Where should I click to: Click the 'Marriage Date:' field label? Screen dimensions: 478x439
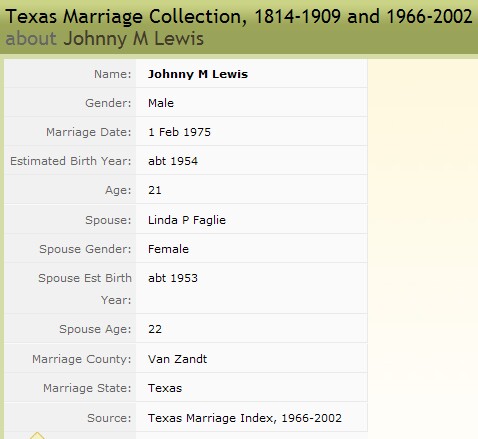tap(89, 132)
